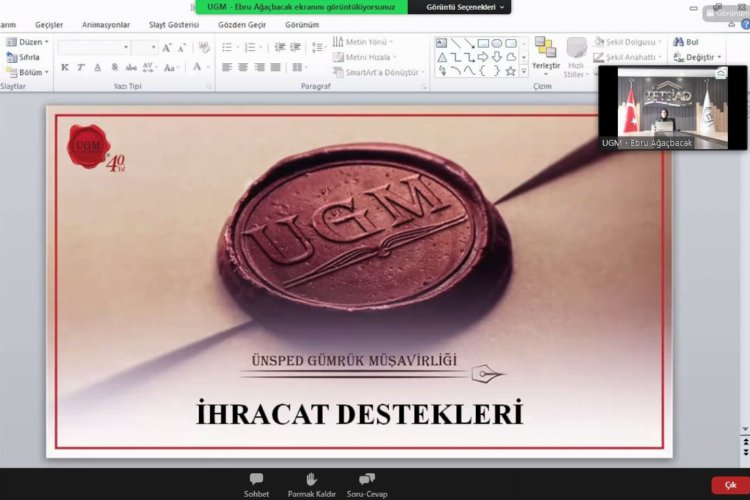
Task: Open the Geçişler ribbon tab
Action: point(49,24)
